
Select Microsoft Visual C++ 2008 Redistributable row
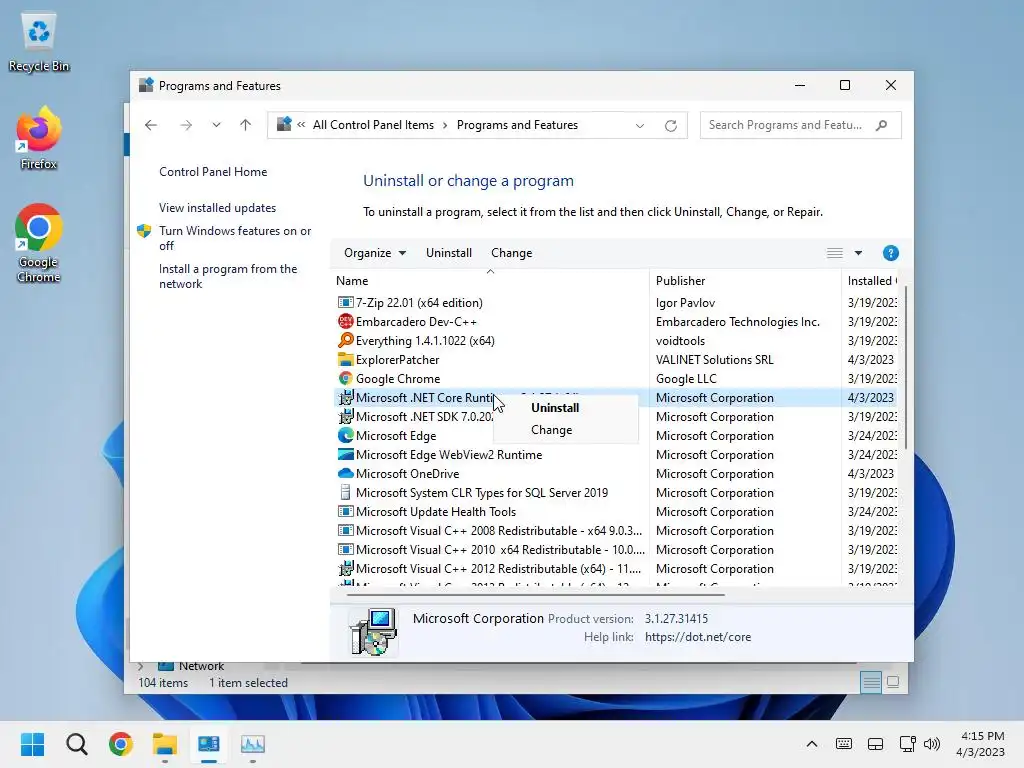[615, 530]
